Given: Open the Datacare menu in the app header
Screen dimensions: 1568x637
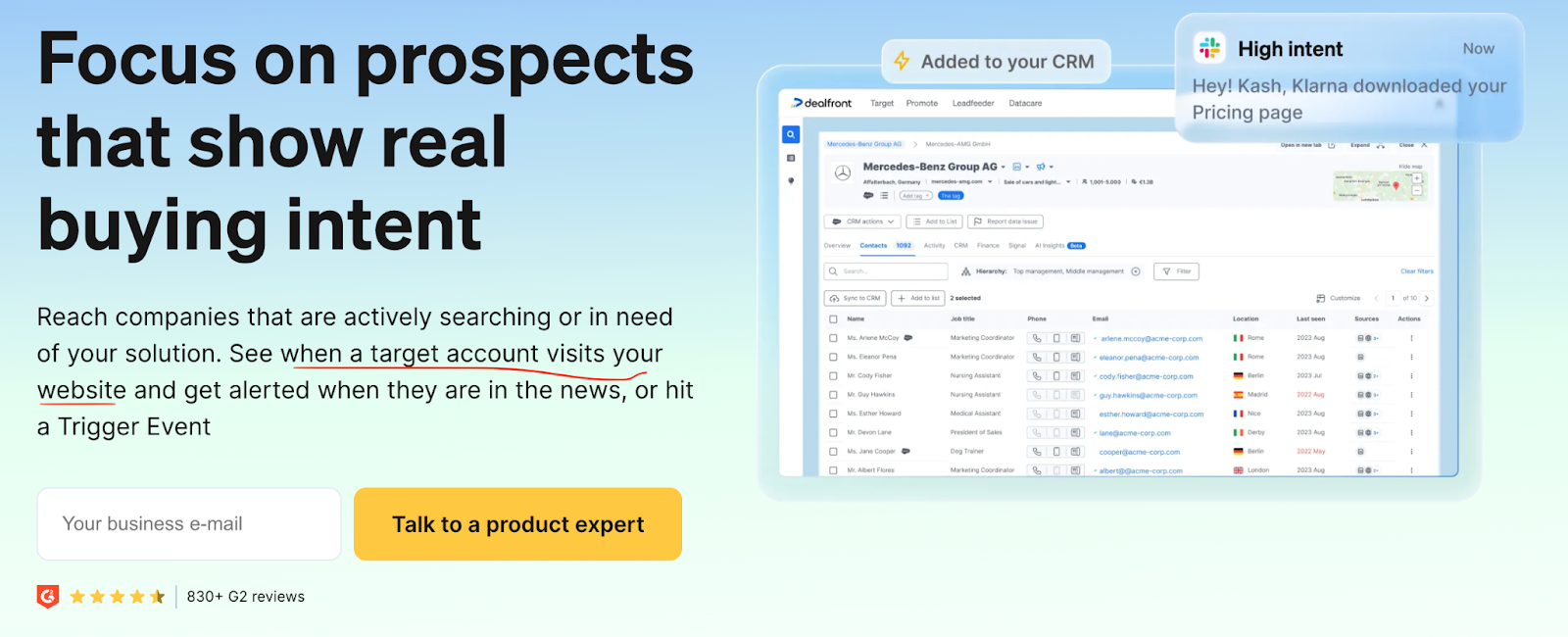Looking at the screenshot, I should click(x=1025, y=103).
